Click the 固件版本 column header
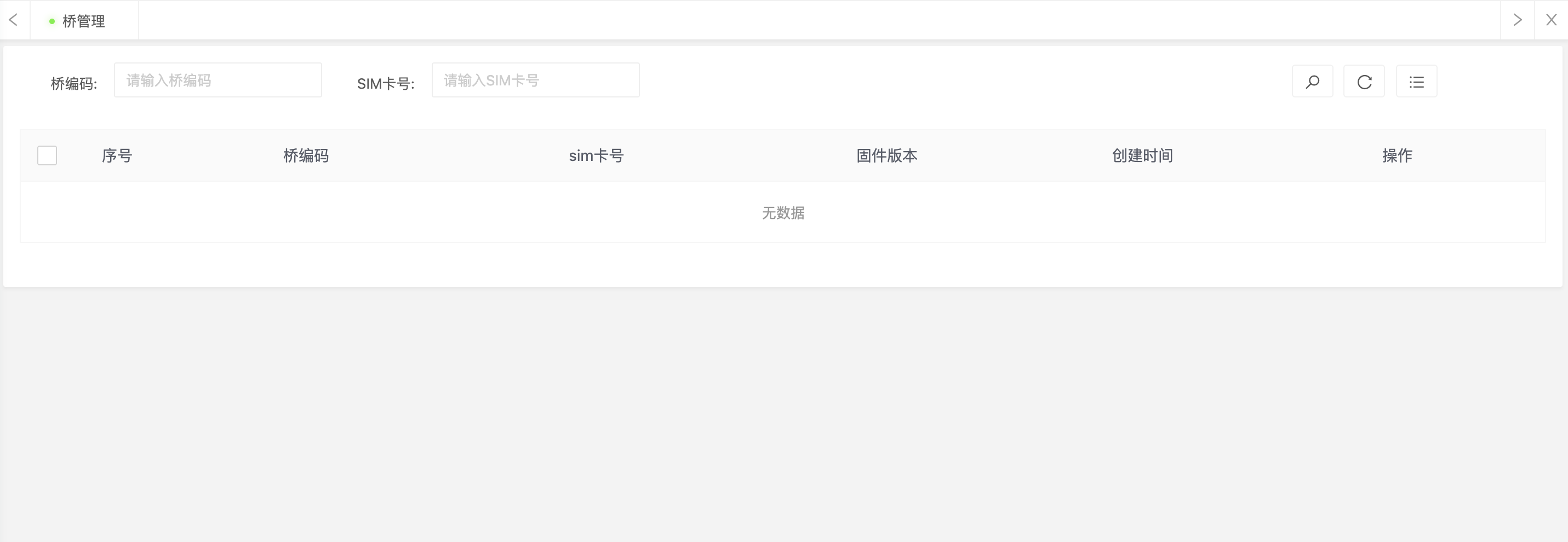Image resolution: width=1568 pixels, height=542 pixels. pos(887,155)
